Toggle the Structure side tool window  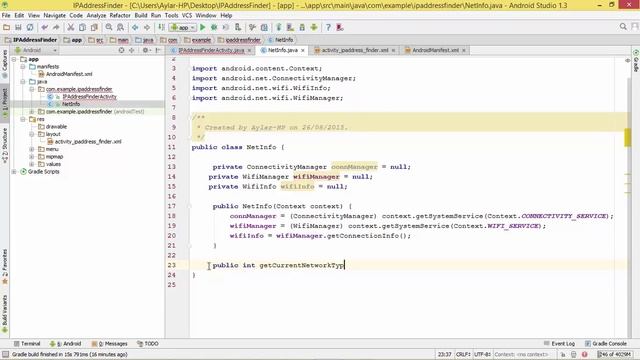point(4,145)
